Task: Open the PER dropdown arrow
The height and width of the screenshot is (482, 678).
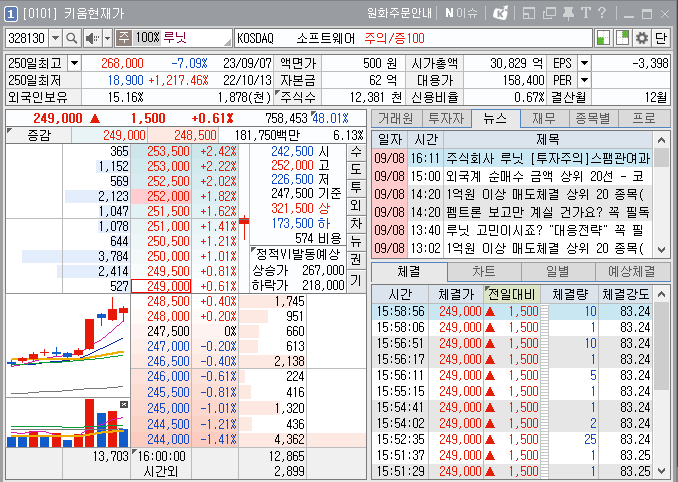Action: [584, 80]
